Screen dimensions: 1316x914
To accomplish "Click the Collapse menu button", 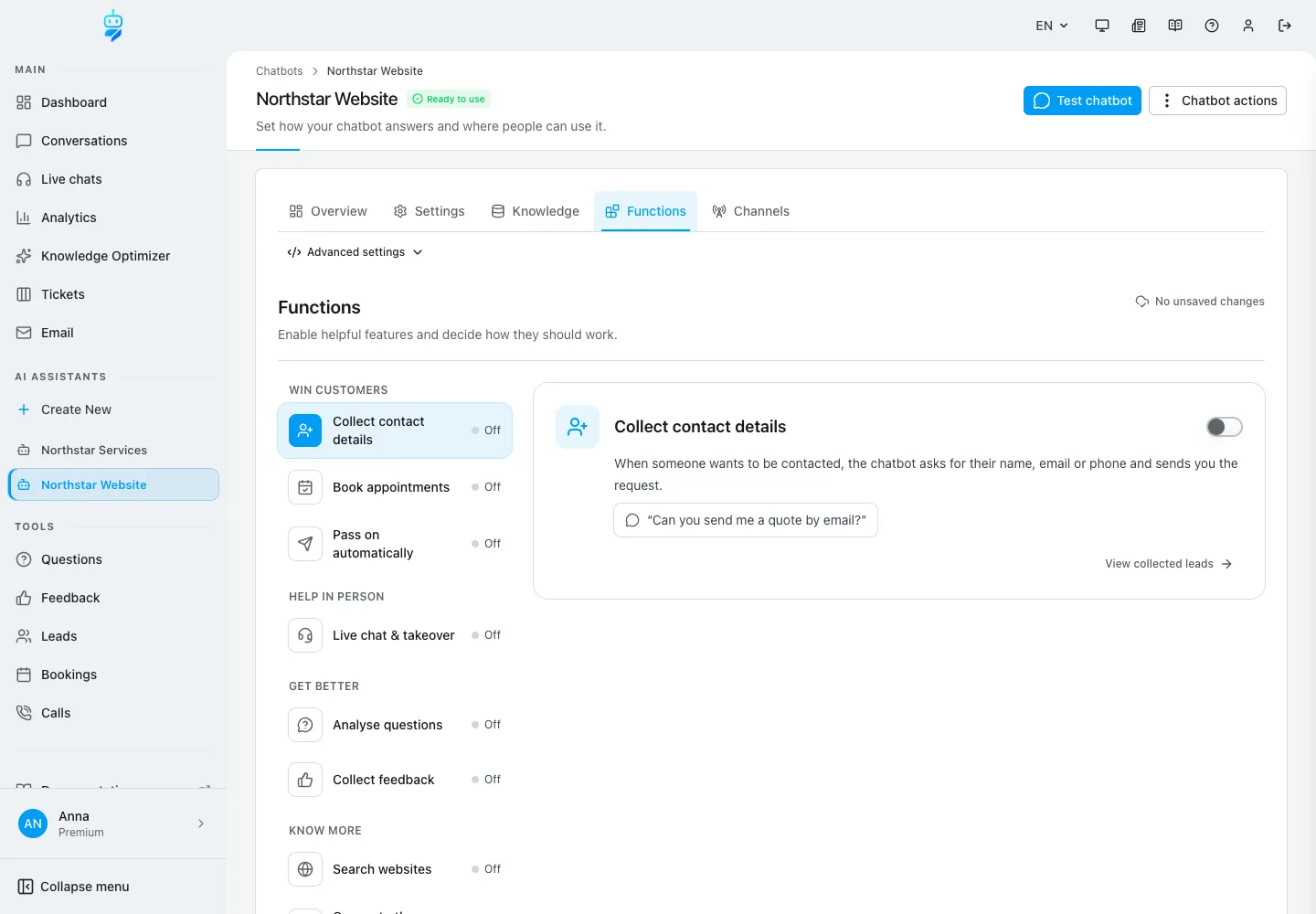I will (74, 887).
